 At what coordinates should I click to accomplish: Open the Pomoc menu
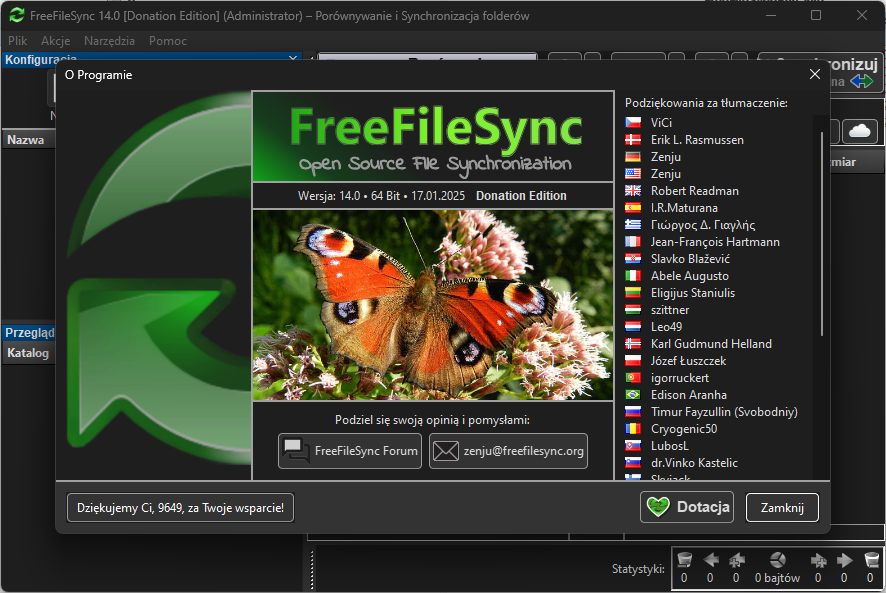pos(167,41)
